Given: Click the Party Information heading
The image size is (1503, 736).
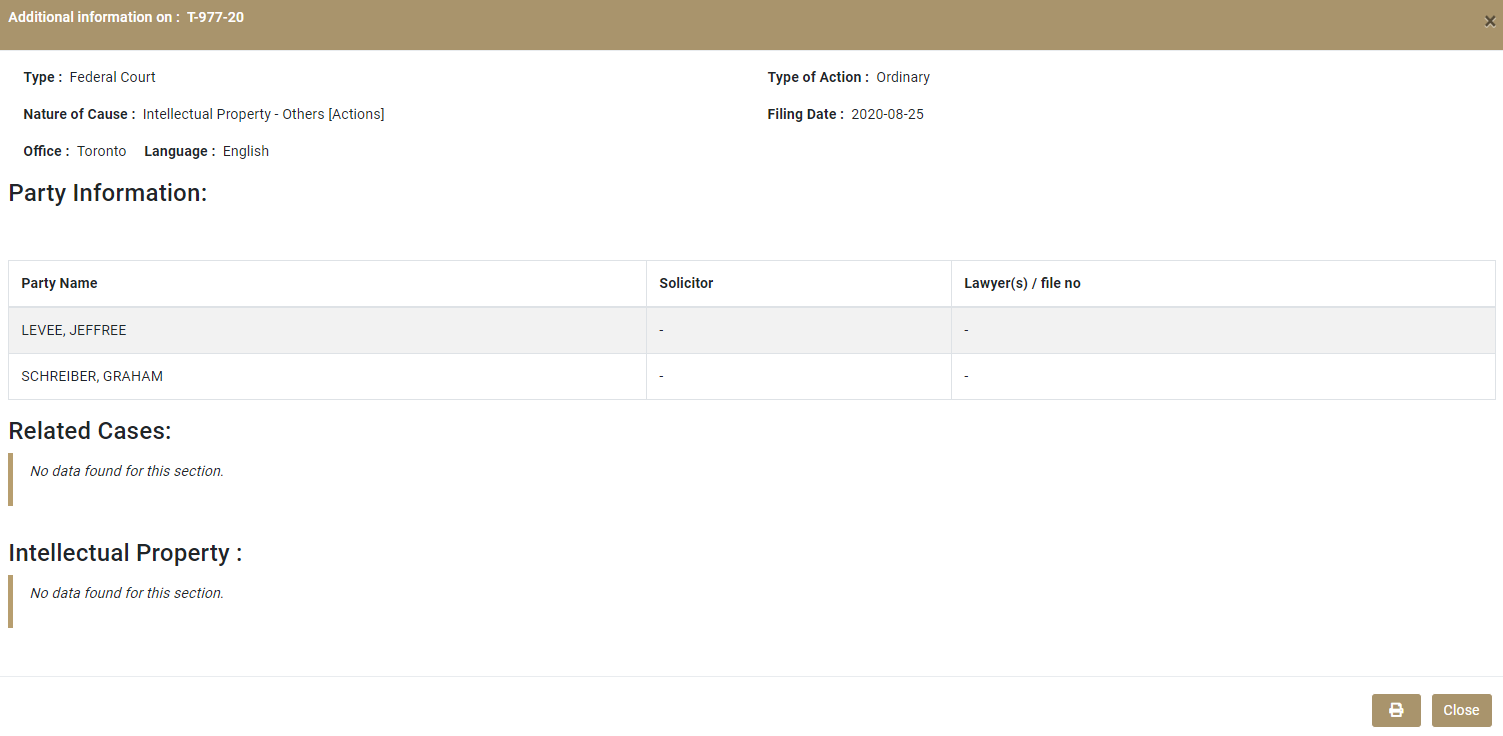Looking at the screenshot, I should click(108, 193).
